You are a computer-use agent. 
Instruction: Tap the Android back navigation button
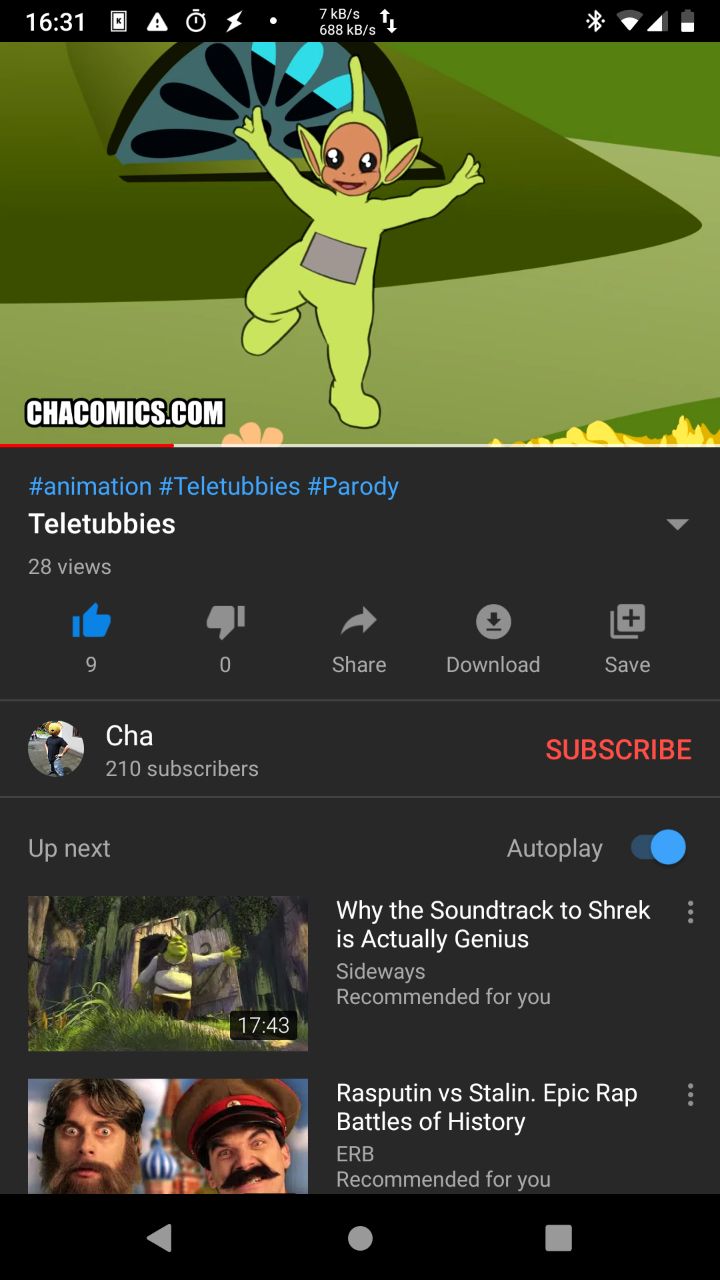click(160, 1237)
